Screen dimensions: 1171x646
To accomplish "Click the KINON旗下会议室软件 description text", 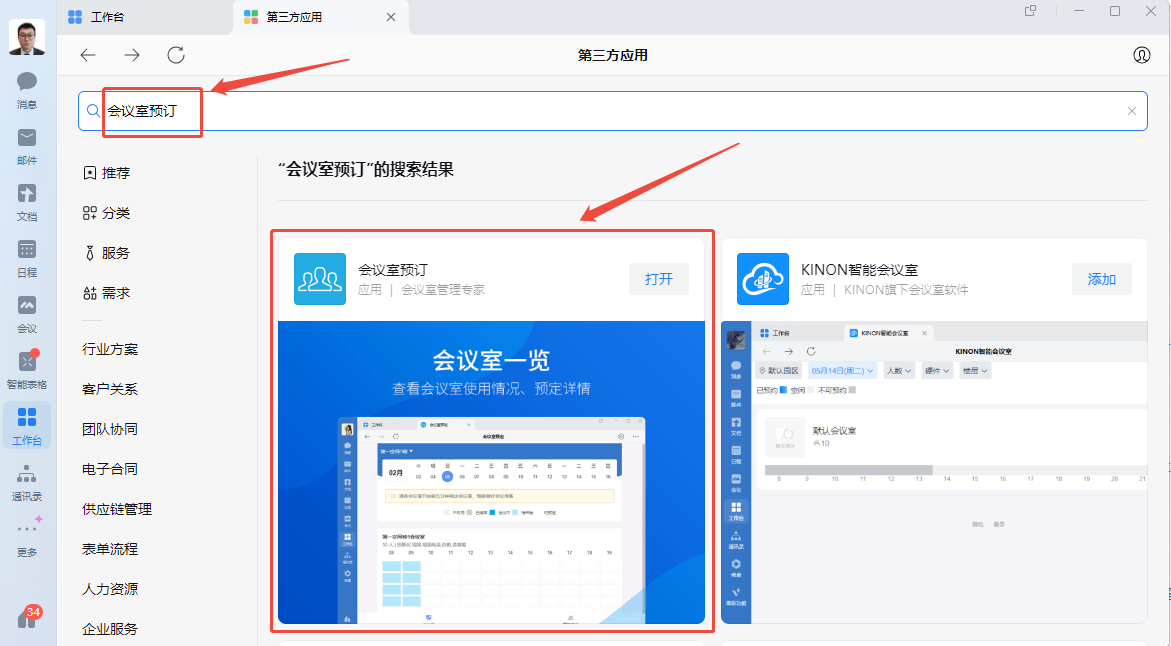I will point(906,290).
